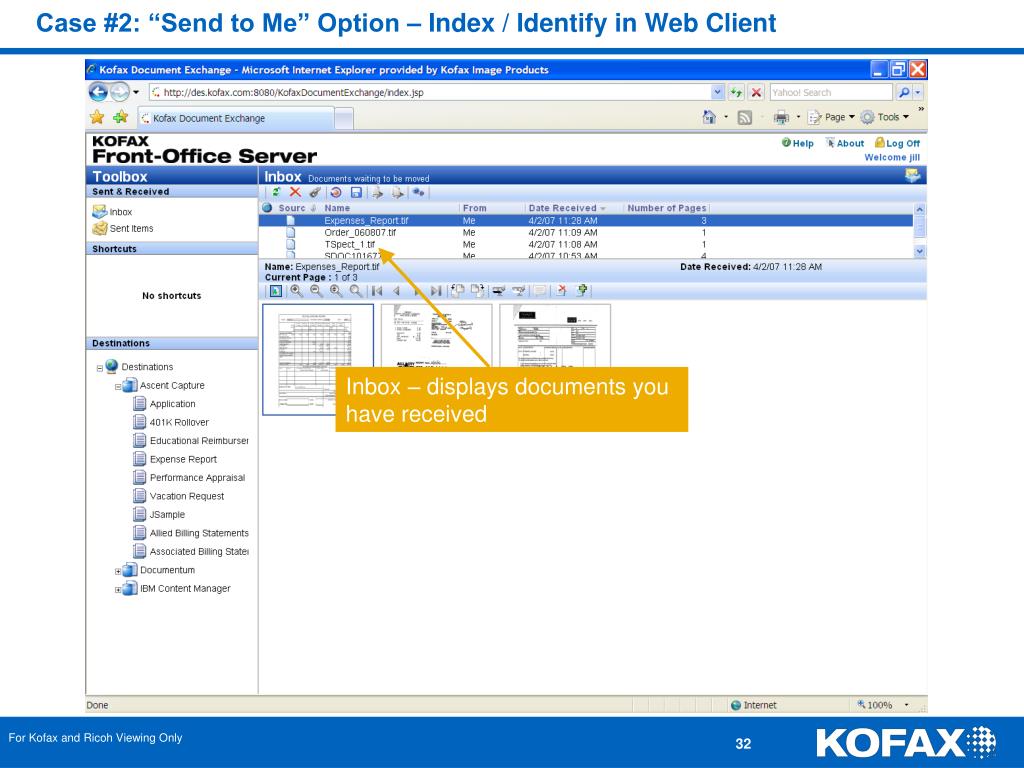Click the browser Home icon
The width and height of the screenshot is (1024, 768).
point(709,117)
